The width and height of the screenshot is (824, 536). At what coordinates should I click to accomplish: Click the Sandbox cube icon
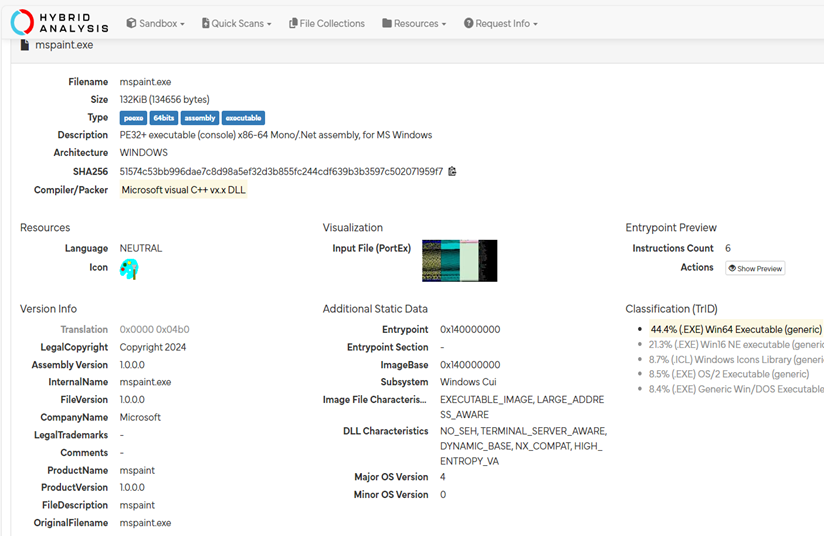pos(131,23)
